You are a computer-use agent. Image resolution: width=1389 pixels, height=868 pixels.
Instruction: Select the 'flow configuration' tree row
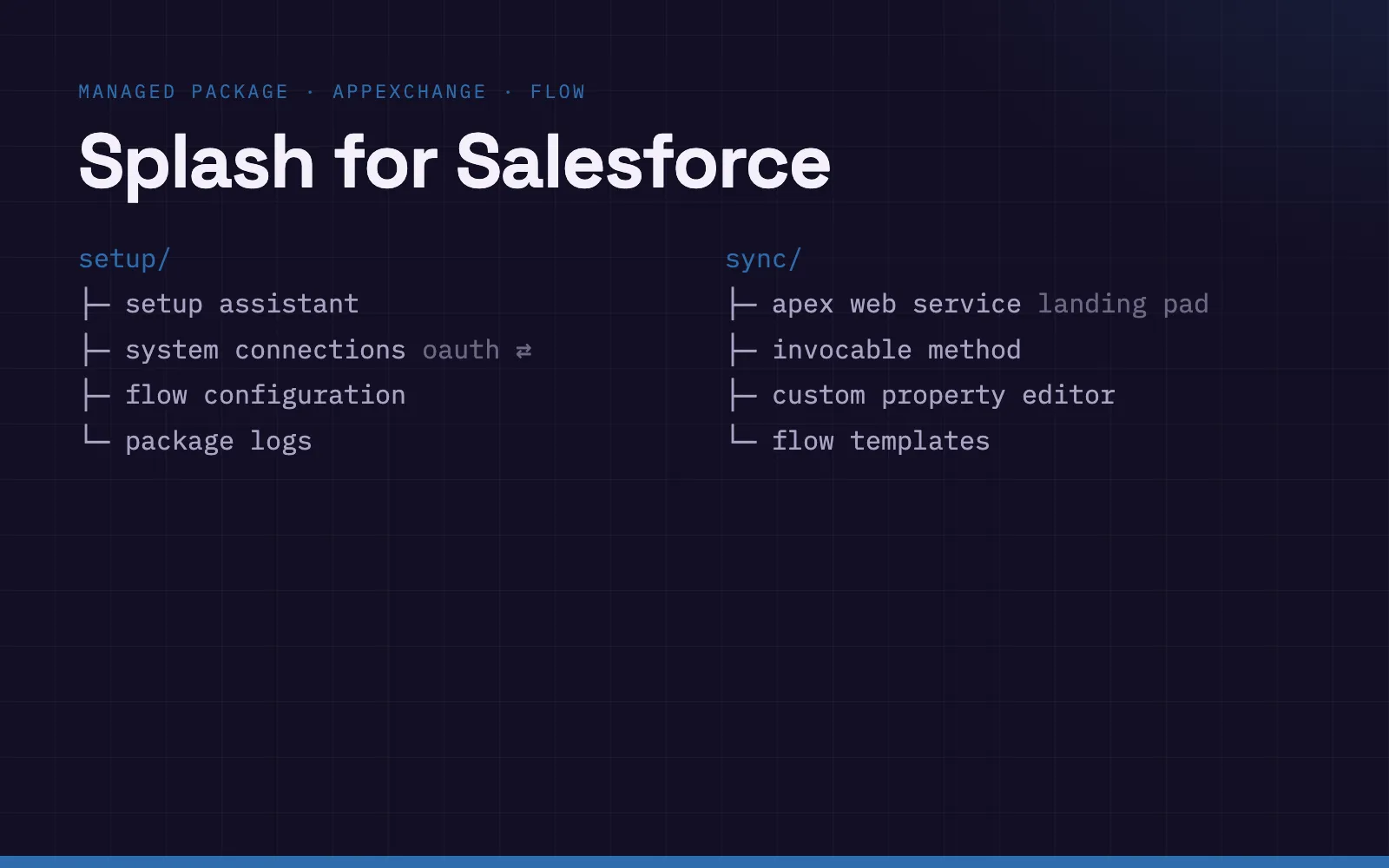pos(243,396)
